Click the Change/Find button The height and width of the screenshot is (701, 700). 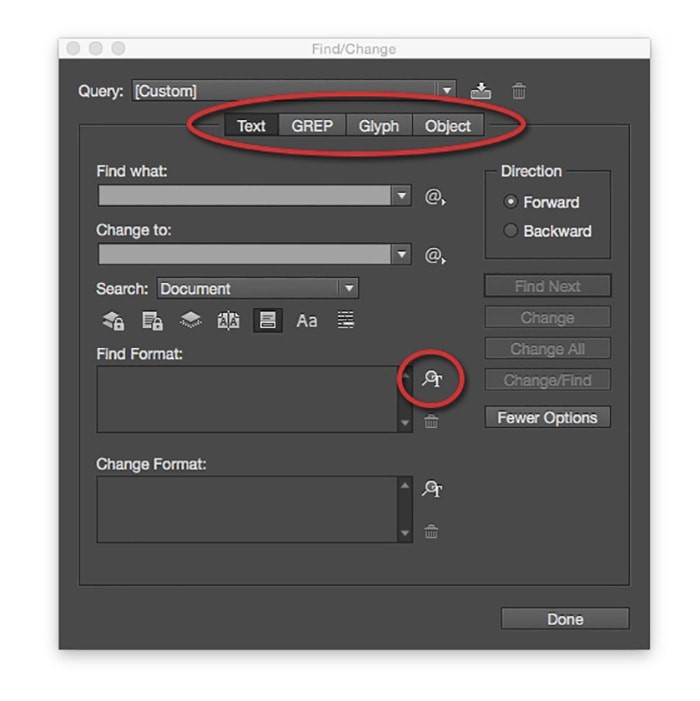548,380
